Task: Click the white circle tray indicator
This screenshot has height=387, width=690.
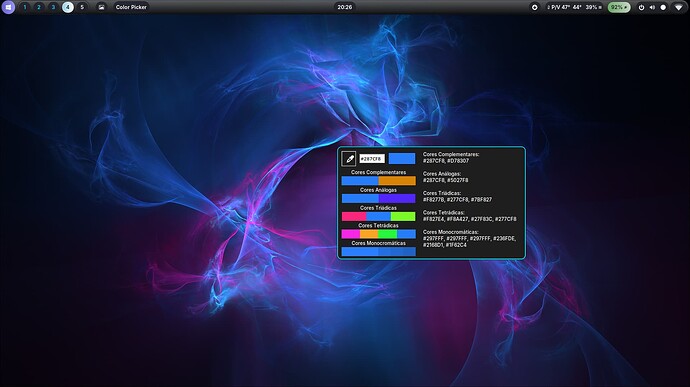Action: click(x=663, y=7)
